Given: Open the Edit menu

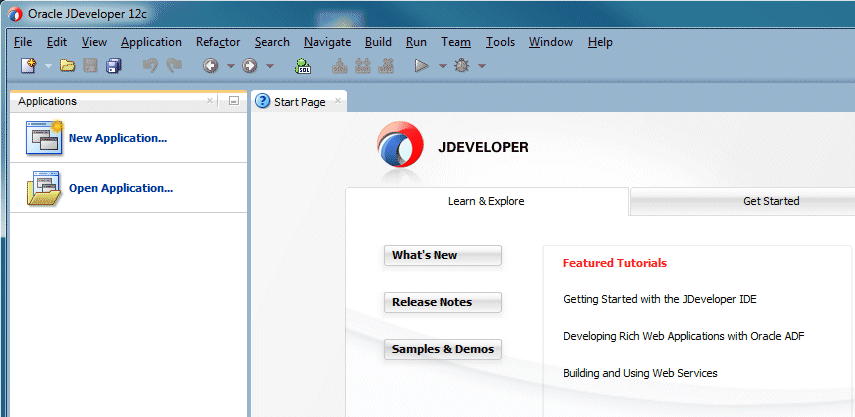Looking at the screenshot, I should coord(57,42).
